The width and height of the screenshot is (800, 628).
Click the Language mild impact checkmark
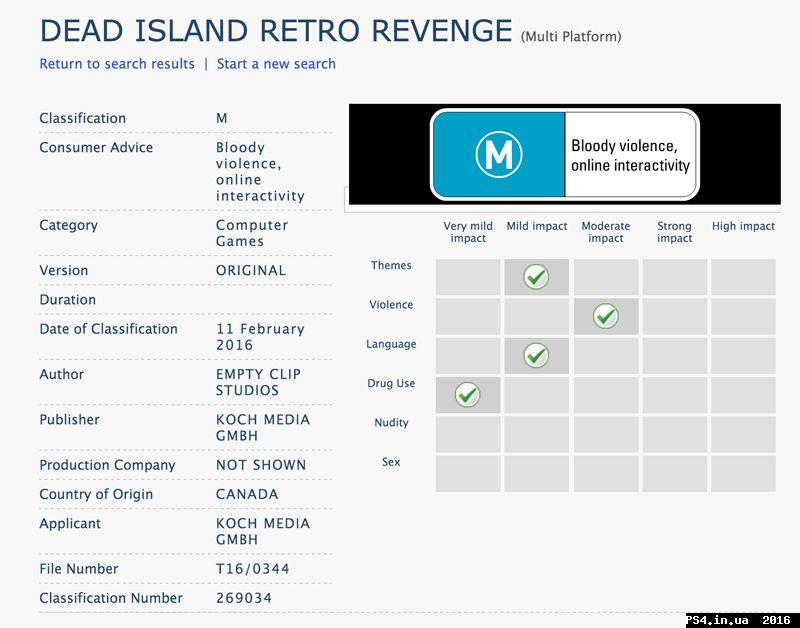pos(536,355)
